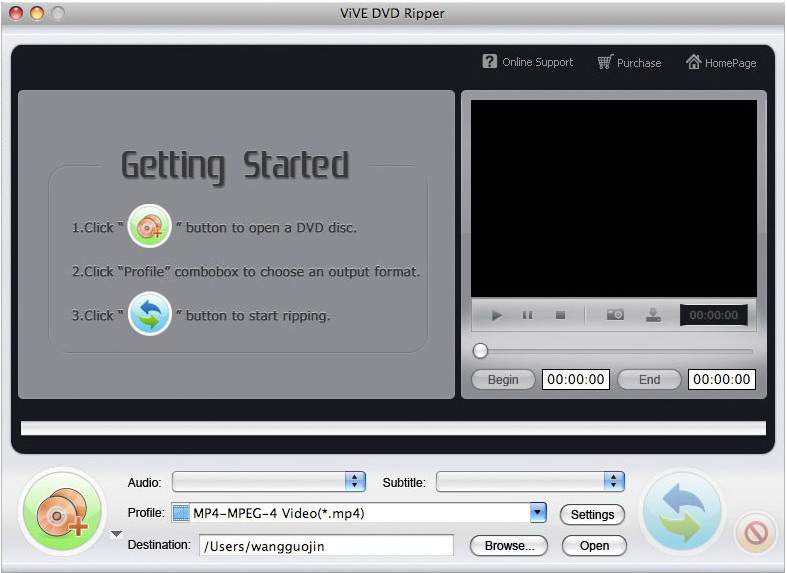Click the large Open DVD disc button
Image resolution: width=787 pixels, height=573 pixels.
62,512
